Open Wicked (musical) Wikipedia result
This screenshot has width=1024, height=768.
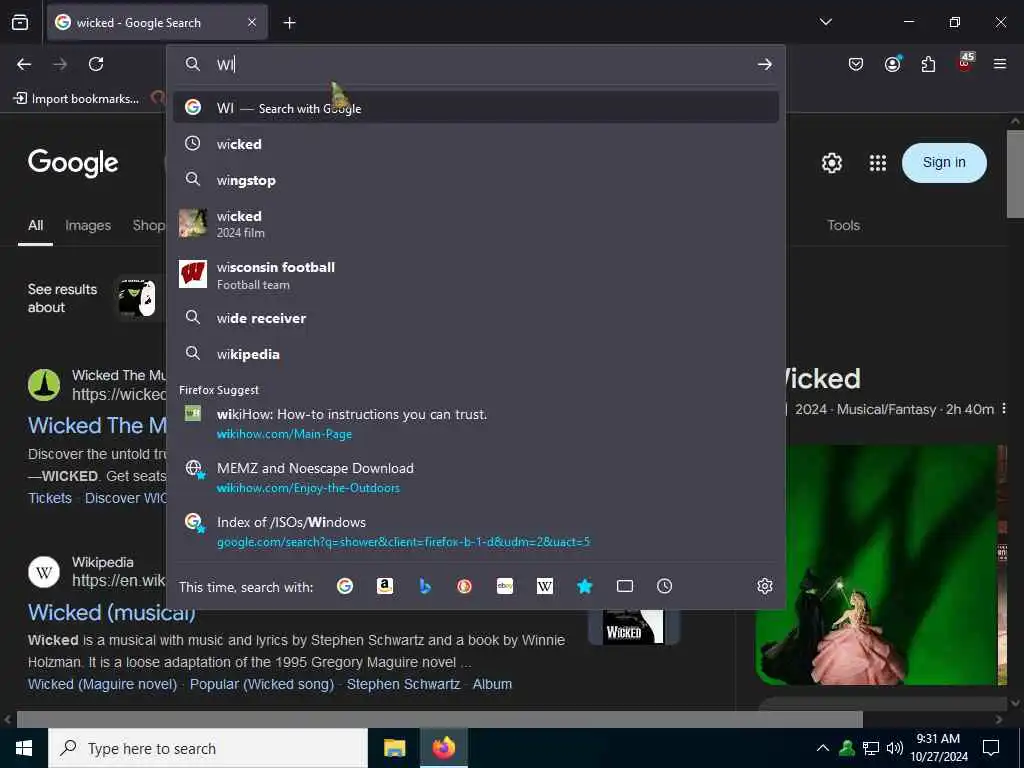pos(112,613)
